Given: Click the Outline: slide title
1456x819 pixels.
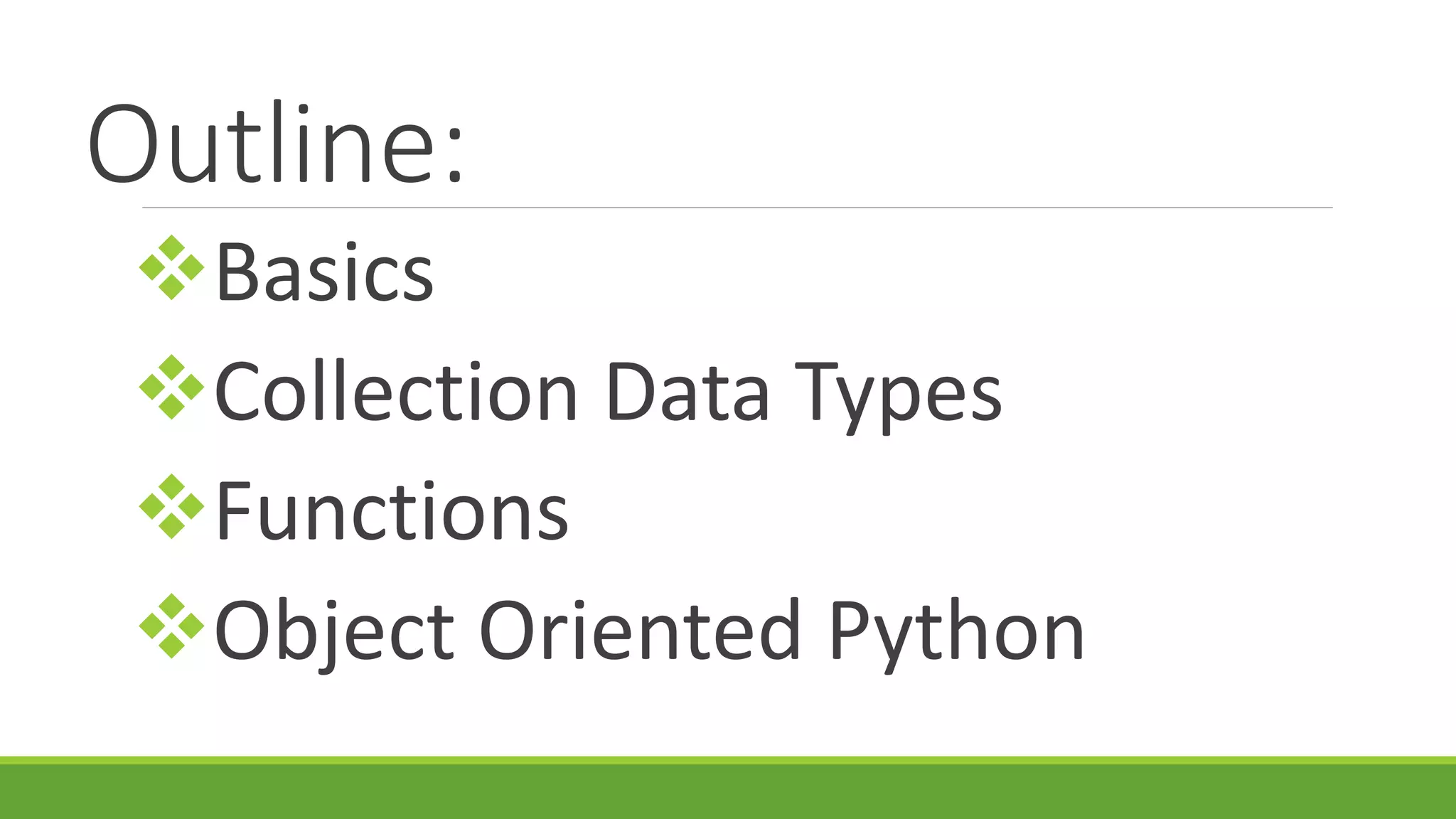Looking at the screenshot, I should tap(275, 145).
